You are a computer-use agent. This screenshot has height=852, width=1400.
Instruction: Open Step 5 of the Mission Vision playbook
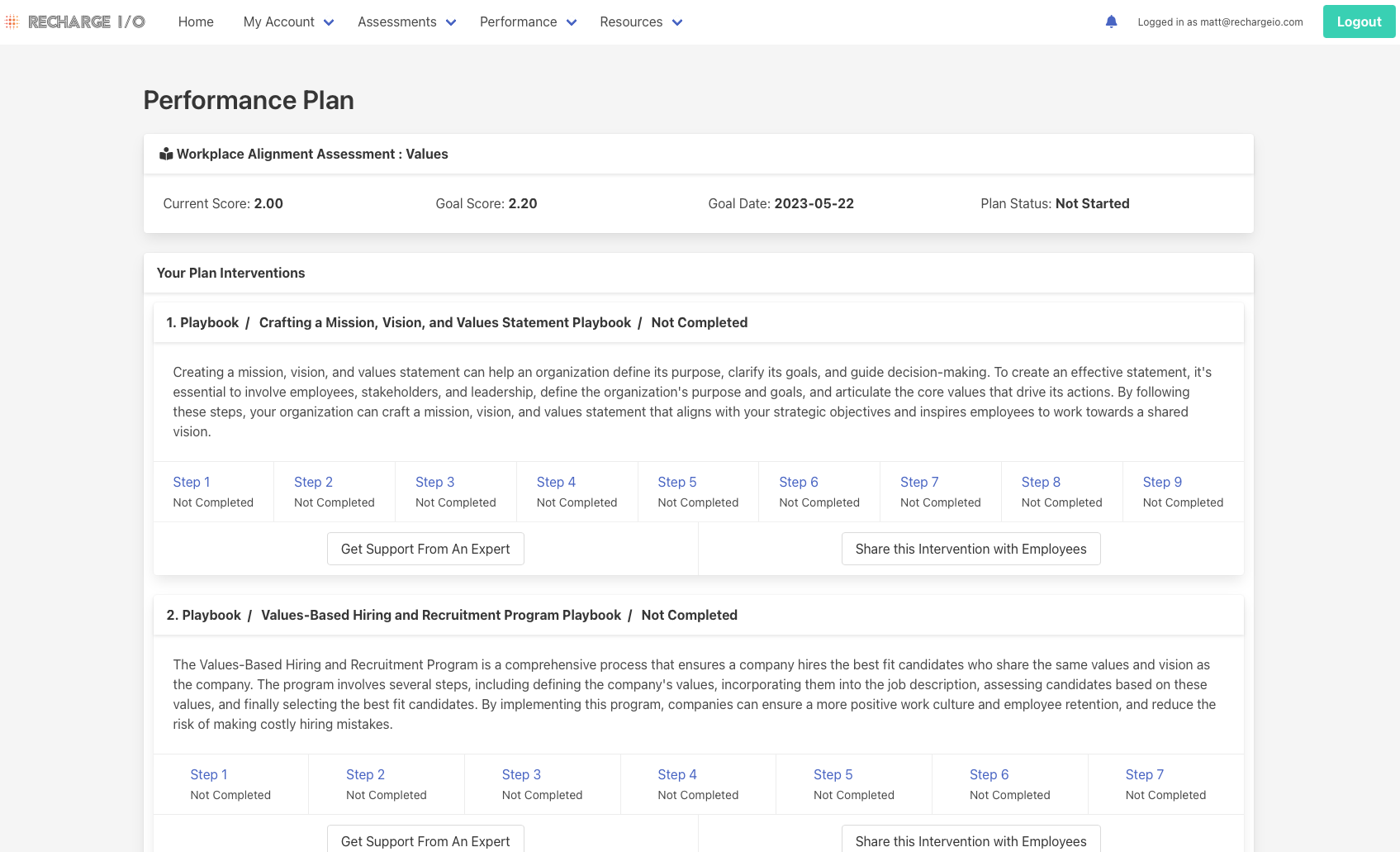677,482
